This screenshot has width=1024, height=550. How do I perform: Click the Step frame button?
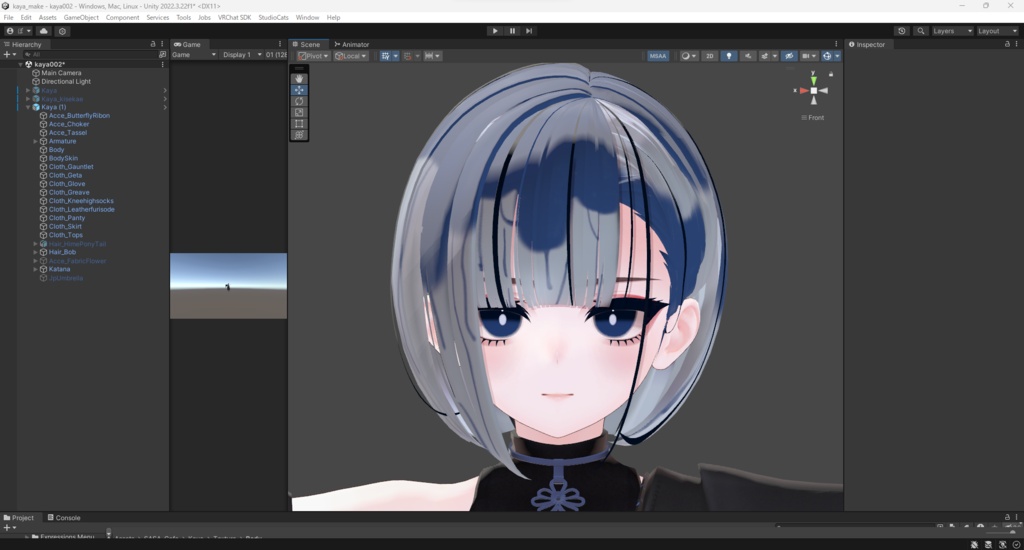[529, 31]
